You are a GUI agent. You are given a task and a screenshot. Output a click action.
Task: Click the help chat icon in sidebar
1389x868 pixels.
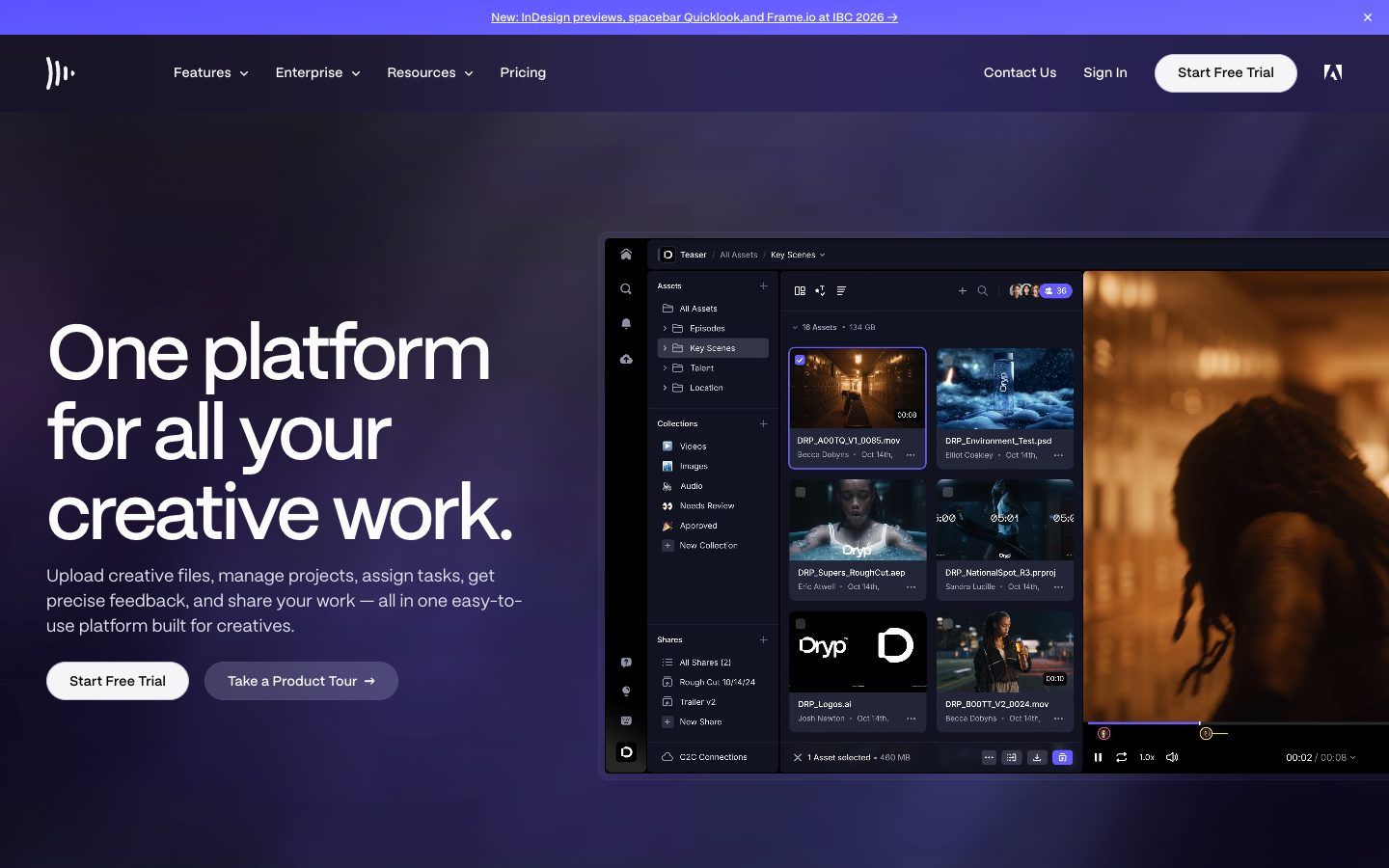coord(626,663)
